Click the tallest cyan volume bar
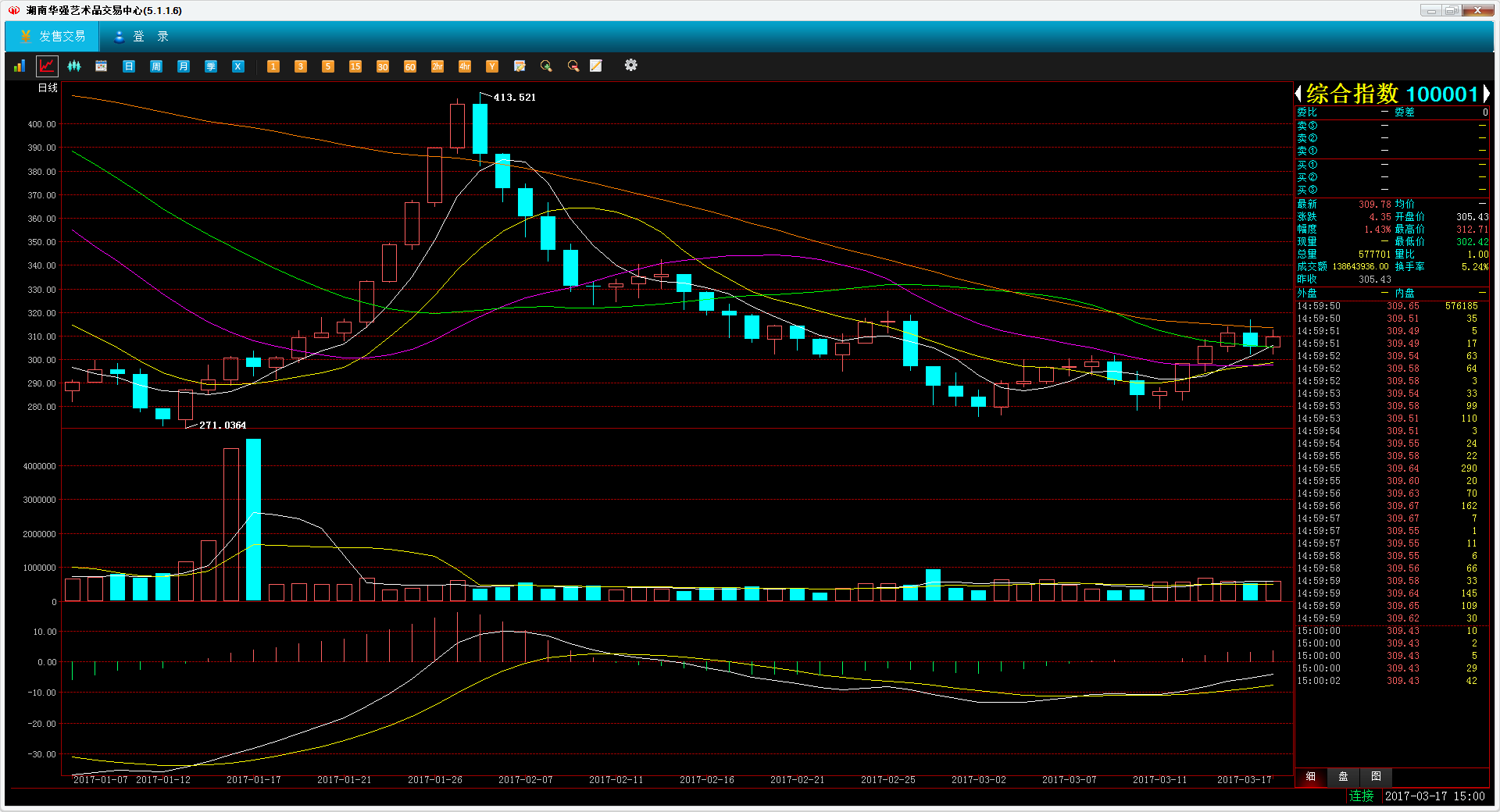Screen dimensions: 1500x812 click(254, 520)
